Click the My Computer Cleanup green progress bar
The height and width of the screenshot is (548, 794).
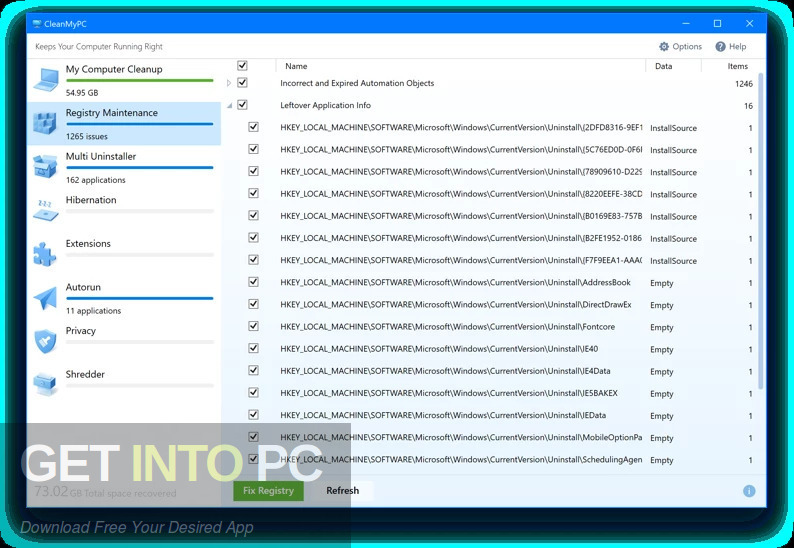coord(139,81)
